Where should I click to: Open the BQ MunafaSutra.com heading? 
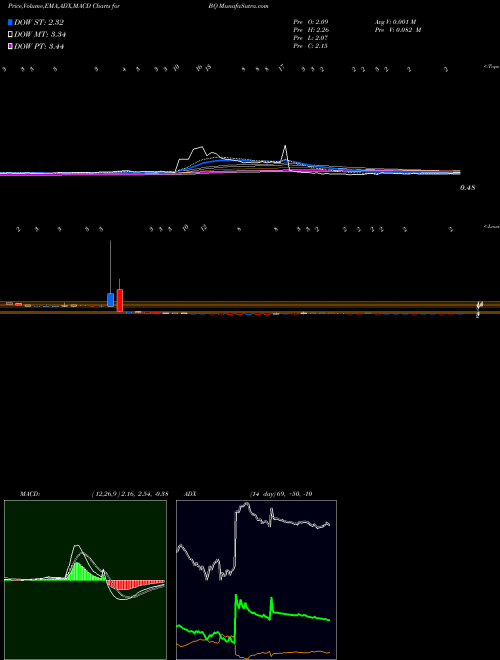click(x=238, y=6)
